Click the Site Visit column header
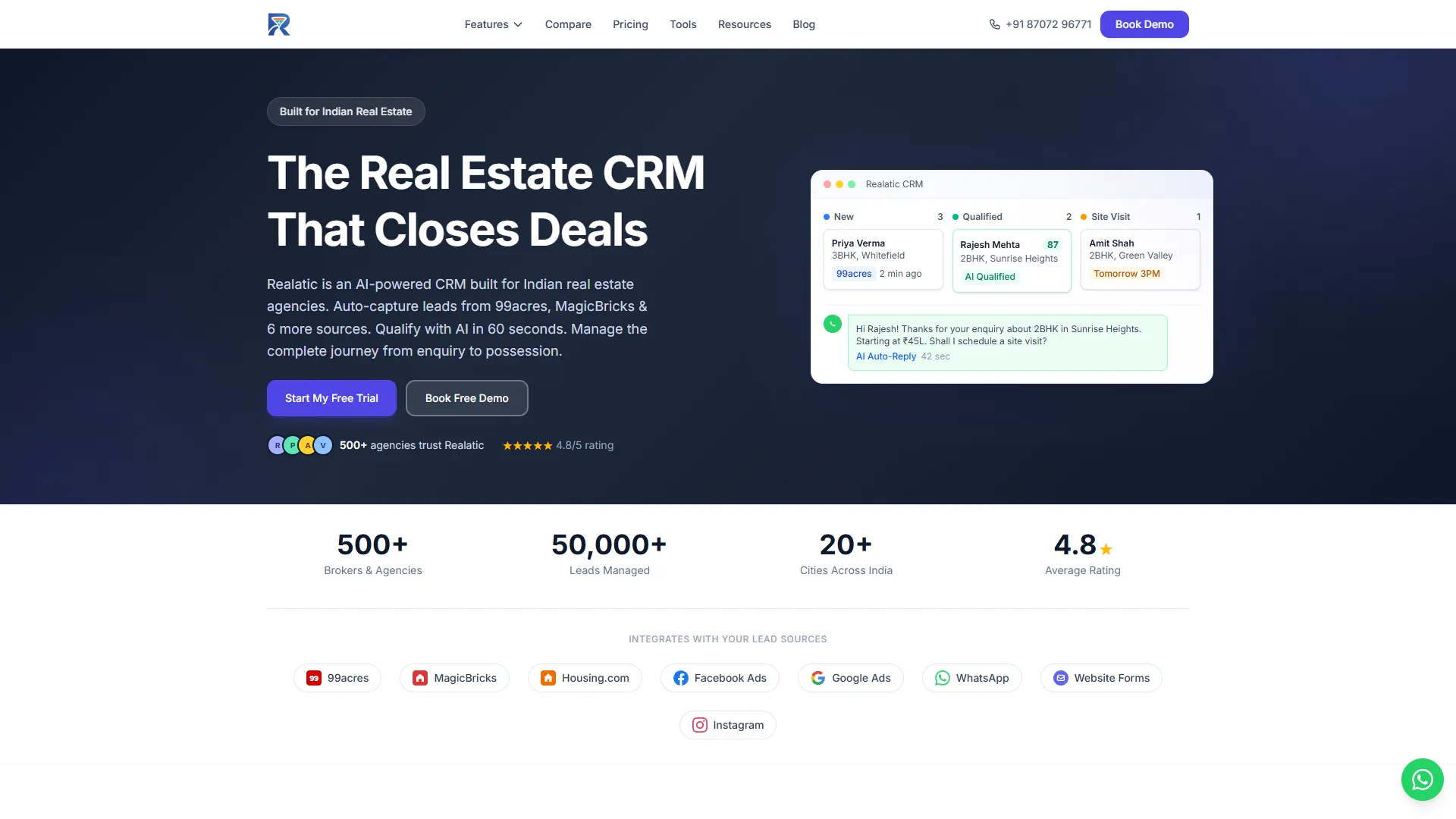The height and width of the screenshot is (819, 1456). click(x=1141, y=217)
